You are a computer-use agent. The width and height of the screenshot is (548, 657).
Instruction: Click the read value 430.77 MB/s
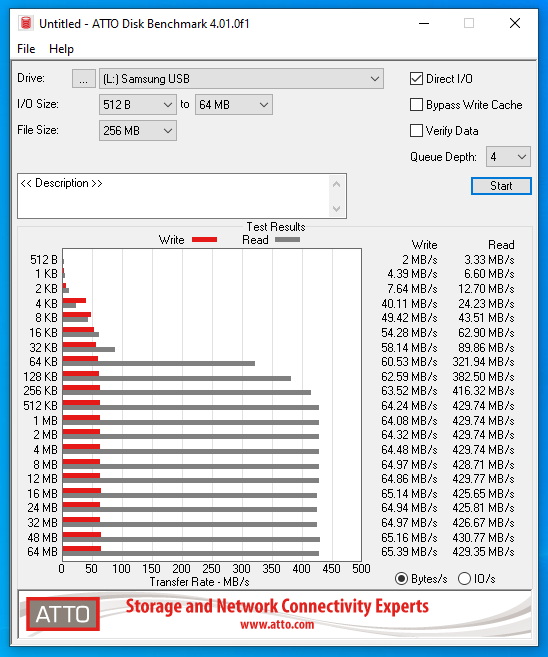pyautogui.click(x=483, y=537)
